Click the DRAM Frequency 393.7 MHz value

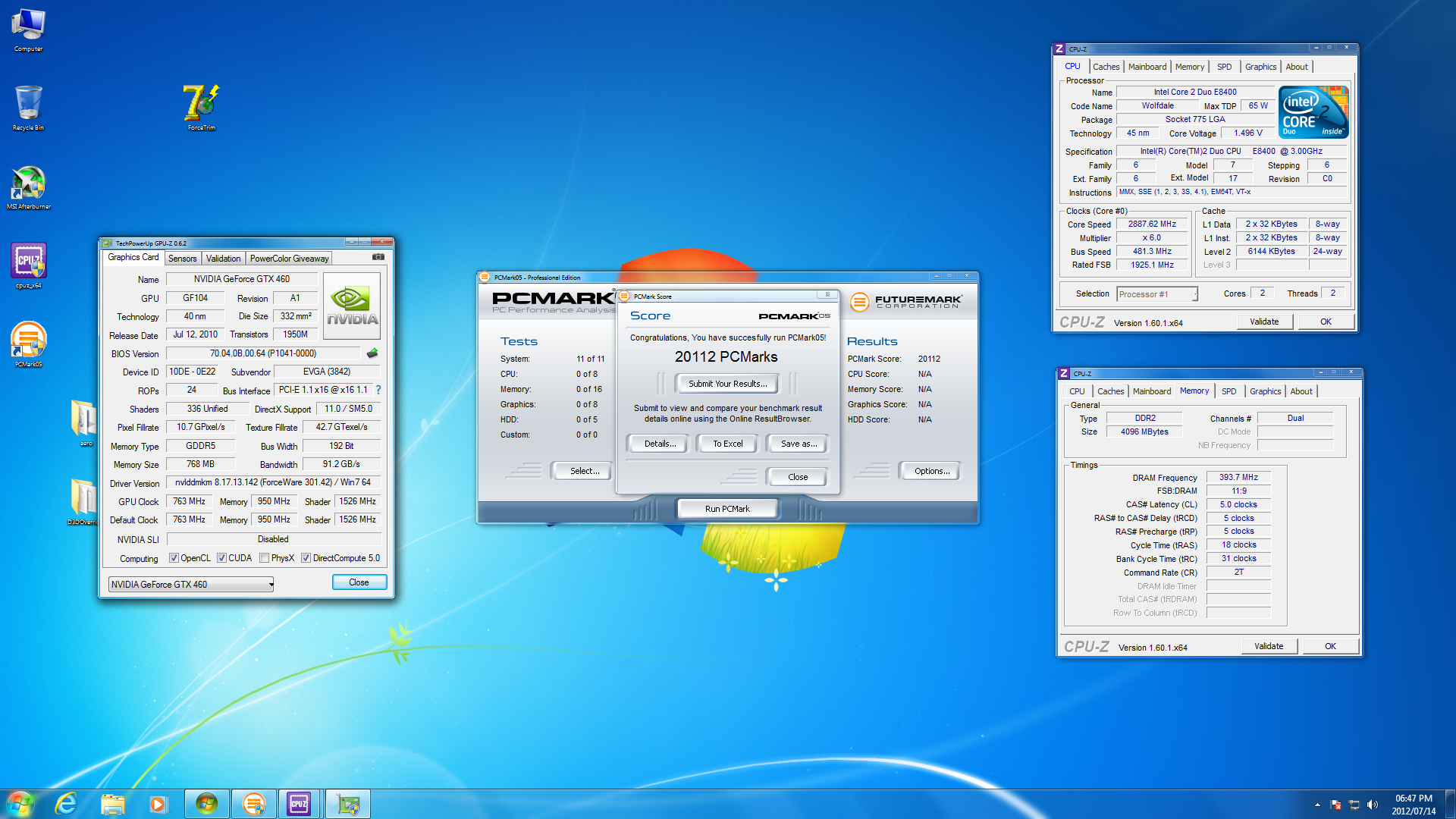pos(1238,478)
